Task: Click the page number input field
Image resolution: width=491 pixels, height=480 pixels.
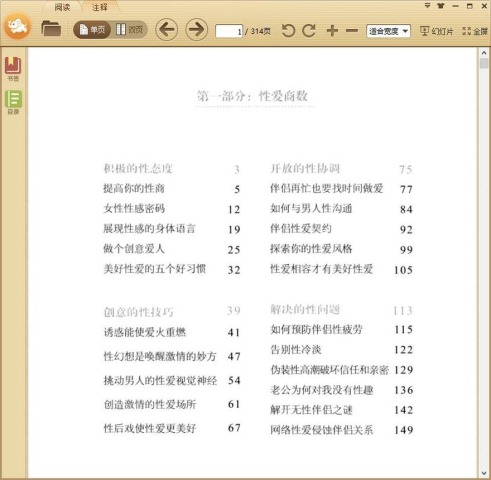Action: (229, 31)
